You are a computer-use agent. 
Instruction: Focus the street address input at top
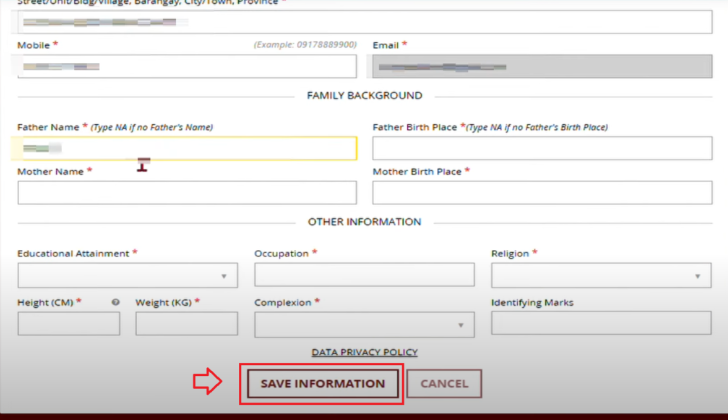364,20
